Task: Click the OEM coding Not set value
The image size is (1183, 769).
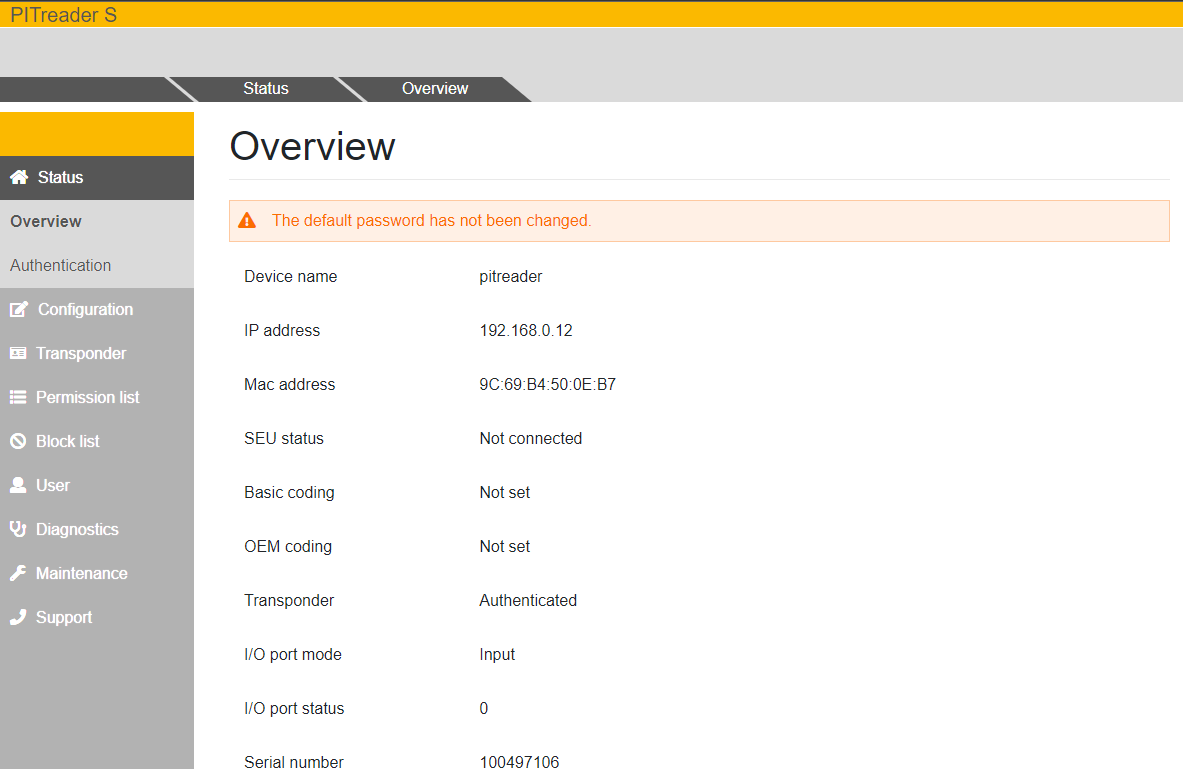Action: (505, 546)
